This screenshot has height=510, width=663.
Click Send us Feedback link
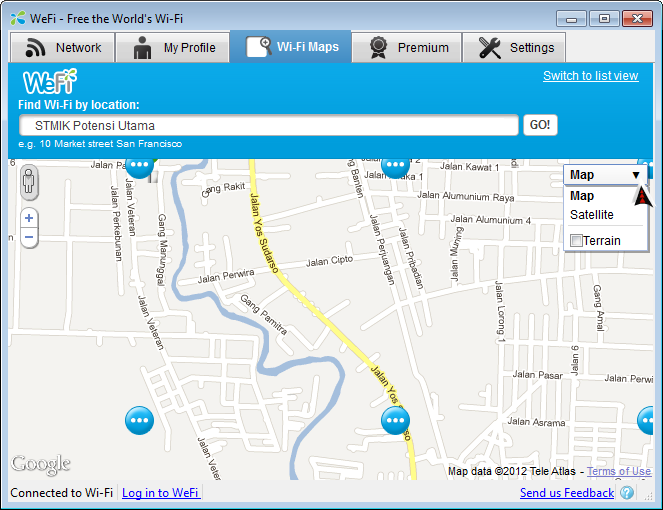coord(567,493)
